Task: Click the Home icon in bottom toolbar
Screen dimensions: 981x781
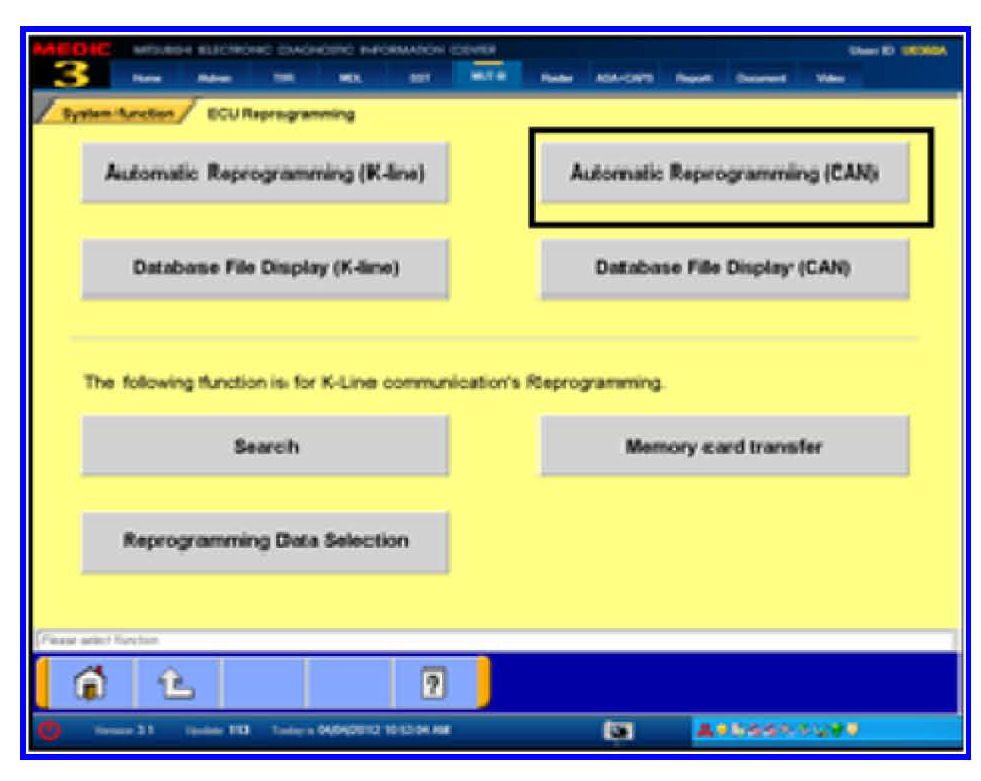Action: (x=91, y=686)
